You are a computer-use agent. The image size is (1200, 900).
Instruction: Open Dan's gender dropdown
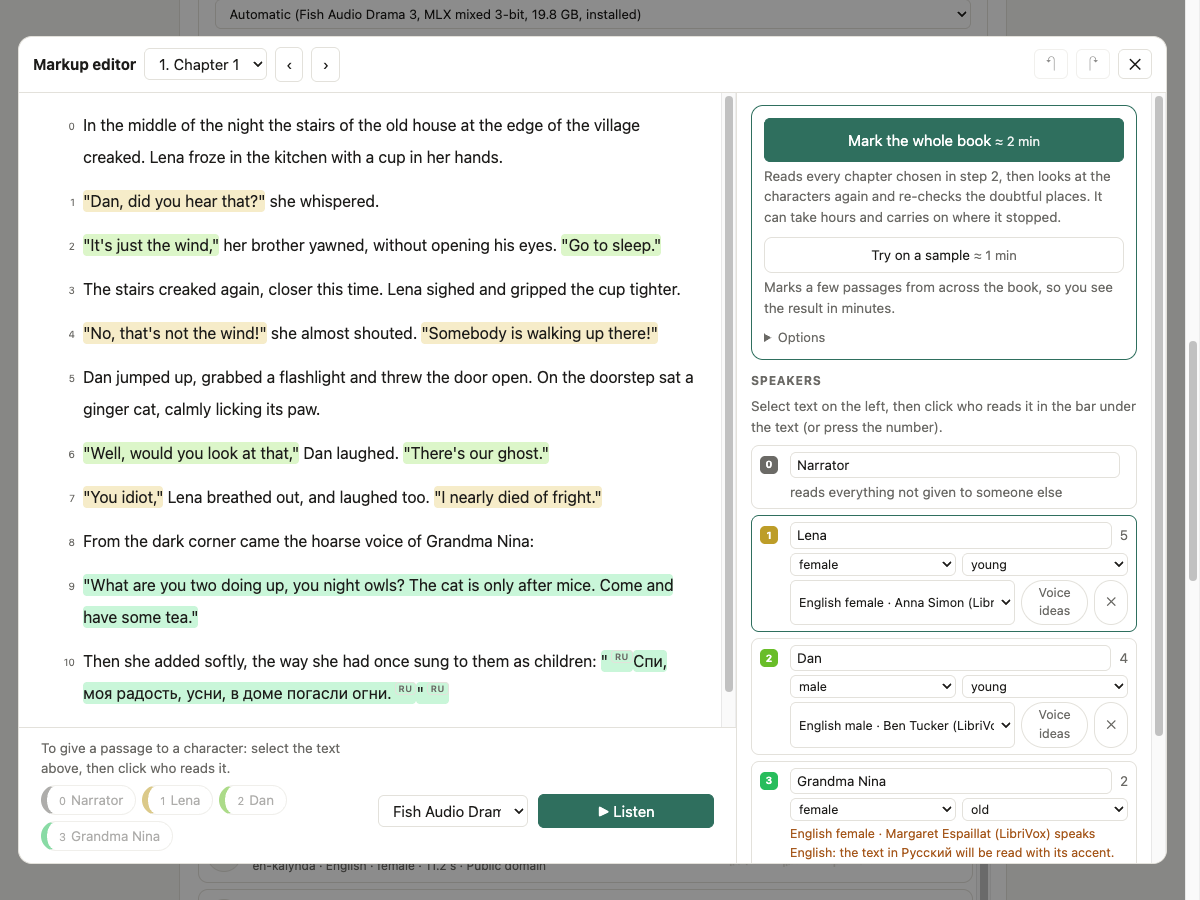pos(873,687)
